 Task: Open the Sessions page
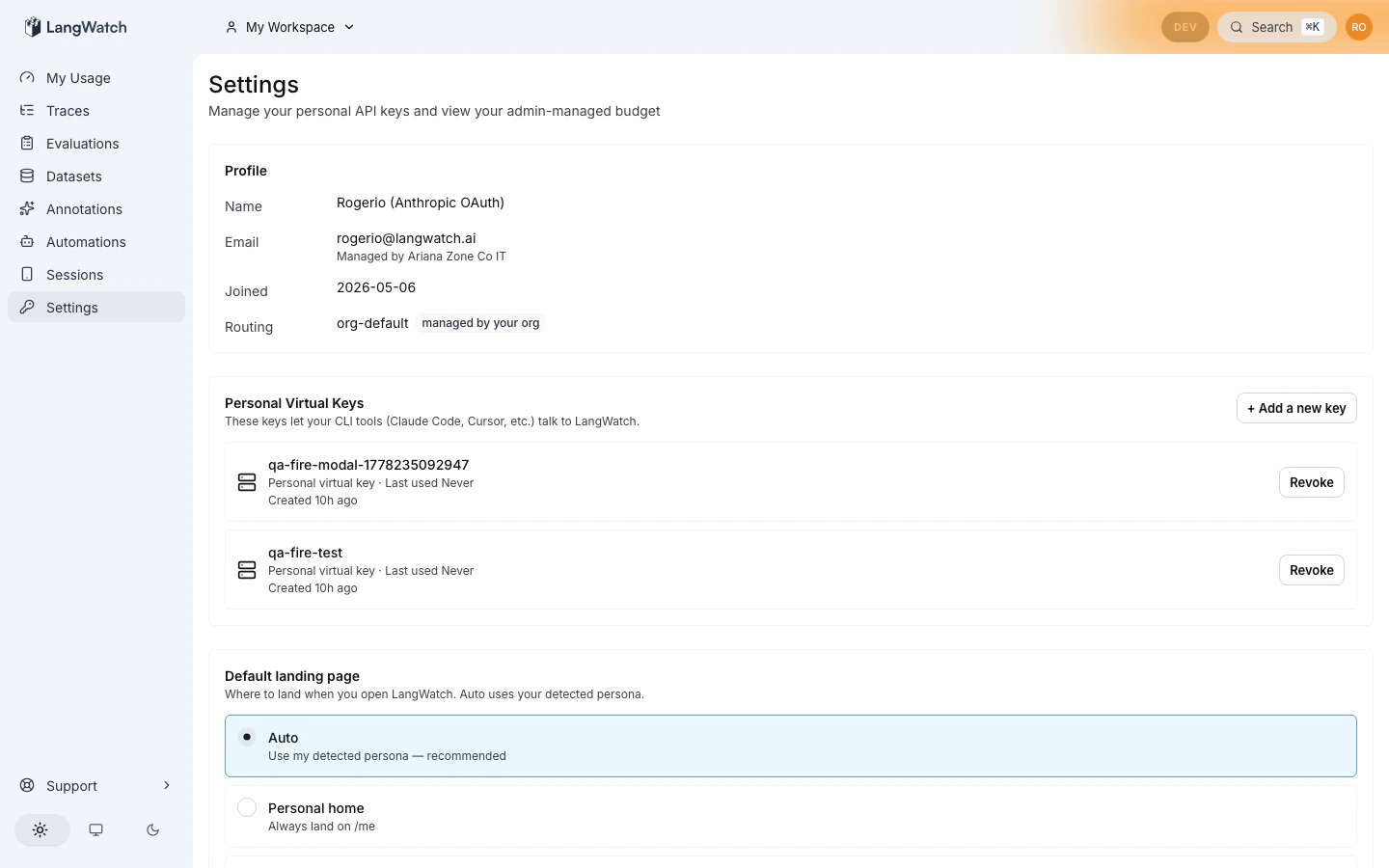tap(96, 275)
